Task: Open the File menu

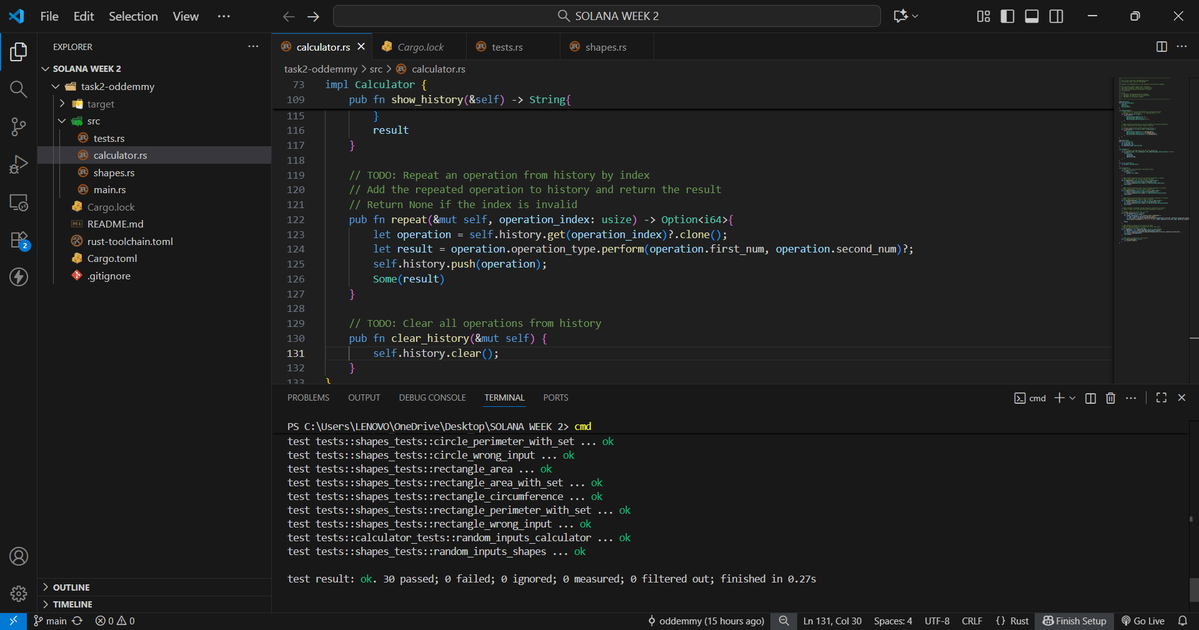Action: tap(49, 16)
